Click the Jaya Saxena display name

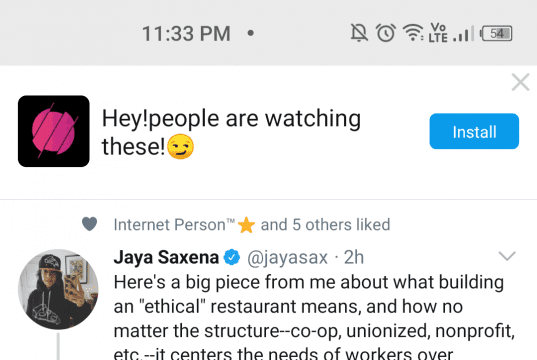point(166,258)
